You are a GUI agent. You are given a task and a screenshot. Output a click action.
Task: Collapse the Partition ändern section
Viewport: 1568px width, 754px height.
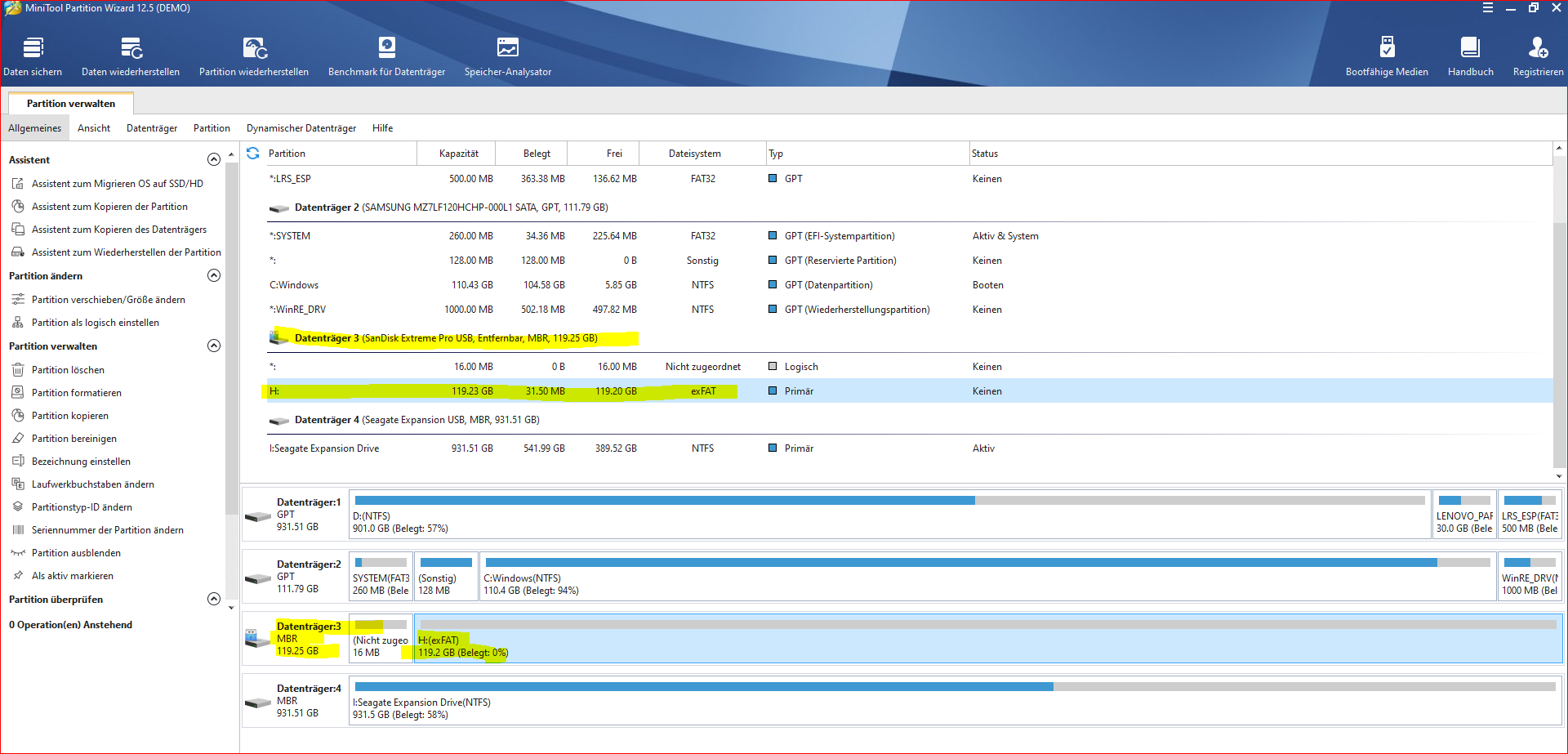214,275
